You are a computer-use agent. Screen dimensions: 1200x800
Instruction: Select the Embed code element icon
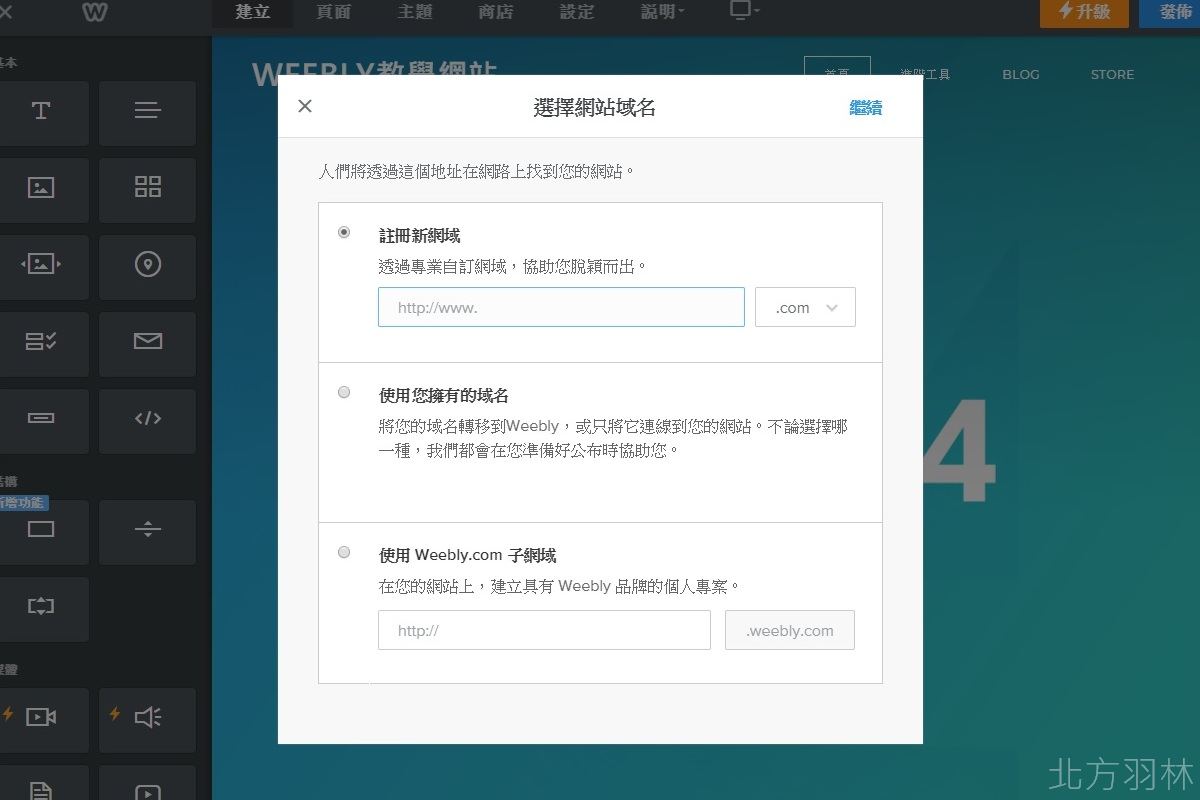pos(147,418)
